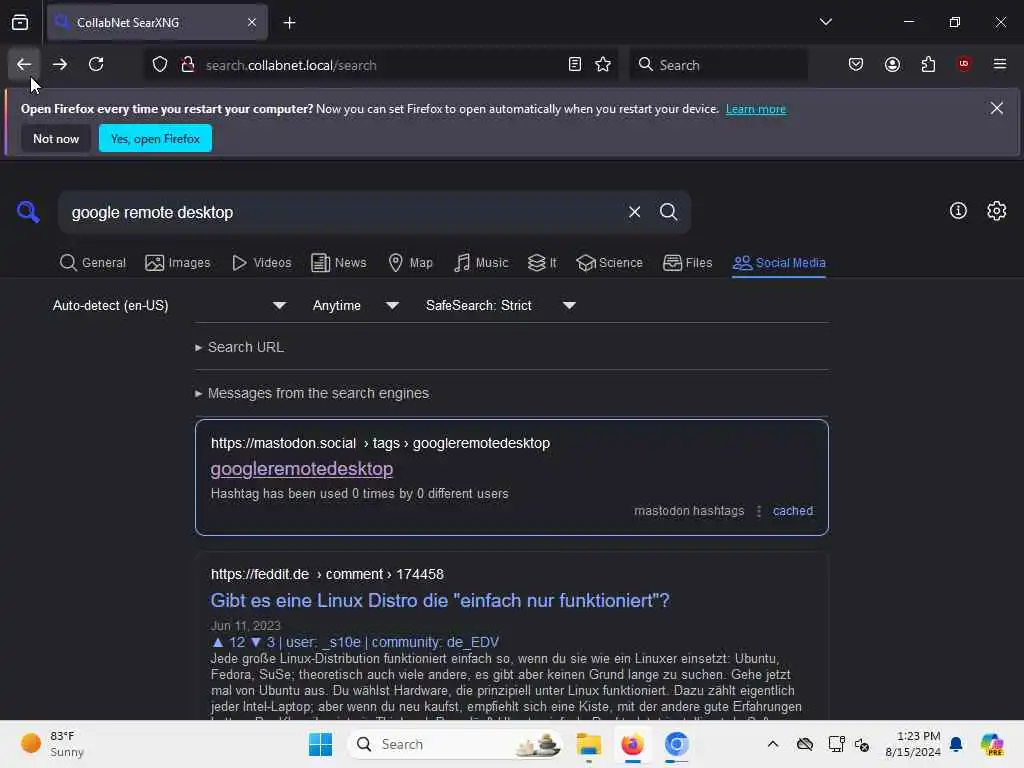This screenshot has height=768, width=1024.
Task: Open the Firefox hamburger menu
Action: coord(1000,64)
